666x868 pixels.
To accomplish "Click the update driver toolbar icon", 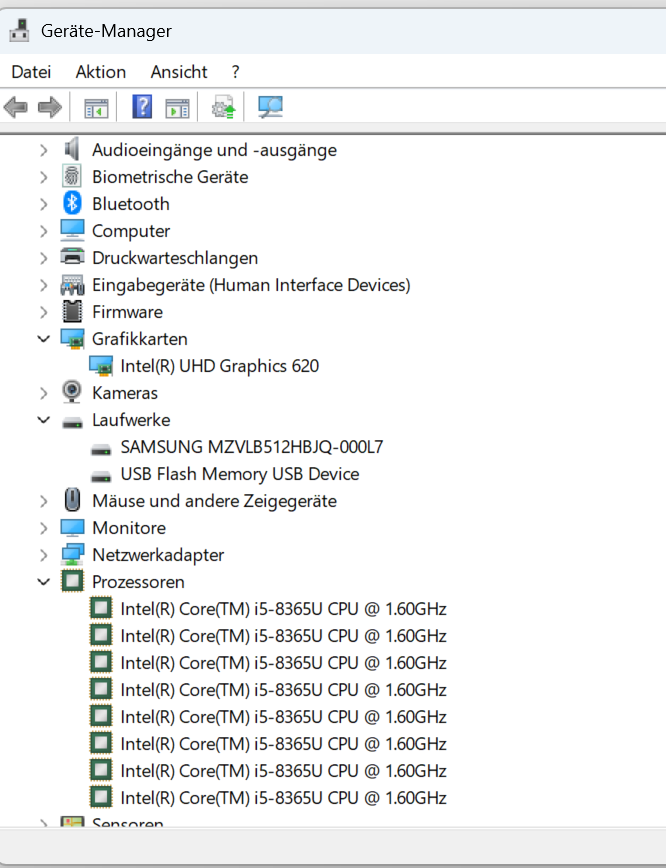I will point(224,107).
